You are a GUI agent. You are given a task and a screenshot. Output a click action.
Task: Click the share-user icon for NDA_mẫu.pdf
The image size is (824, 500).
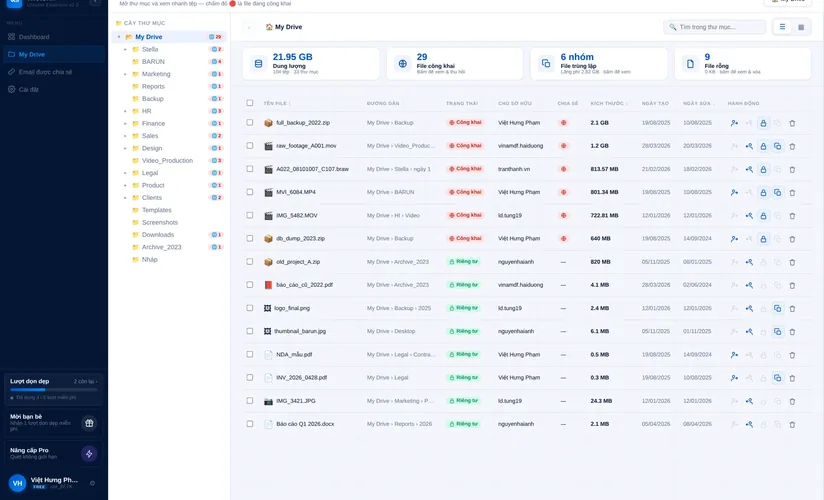734,355
